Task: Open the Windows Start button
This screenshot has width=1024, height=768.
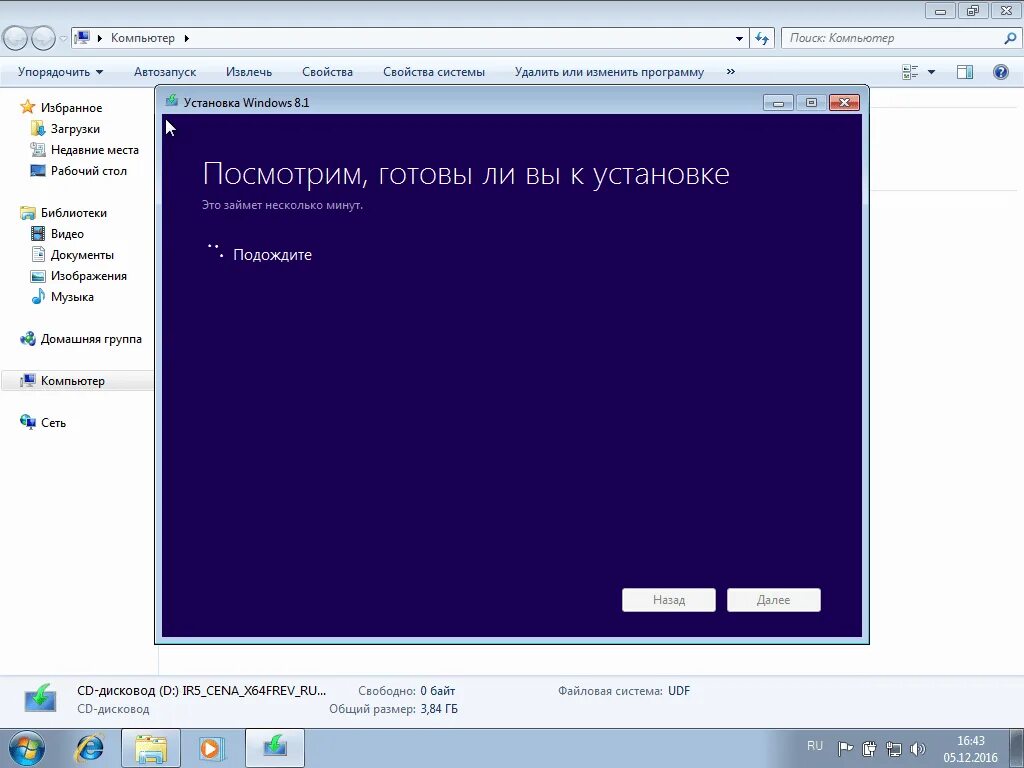Action: [26, 748]
